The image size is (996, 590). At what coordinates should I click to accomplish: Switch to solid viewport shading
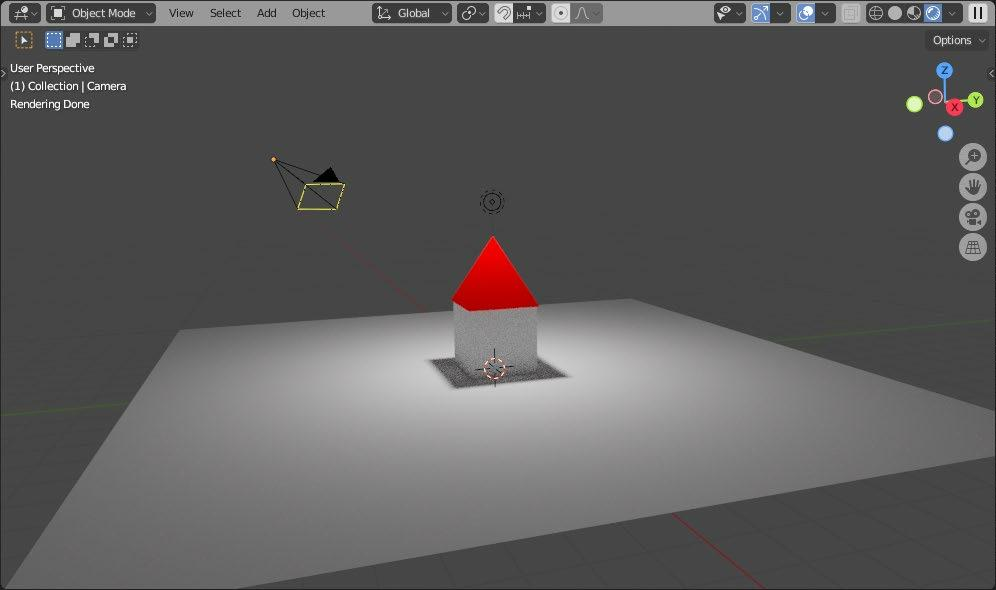coord(895,13)
